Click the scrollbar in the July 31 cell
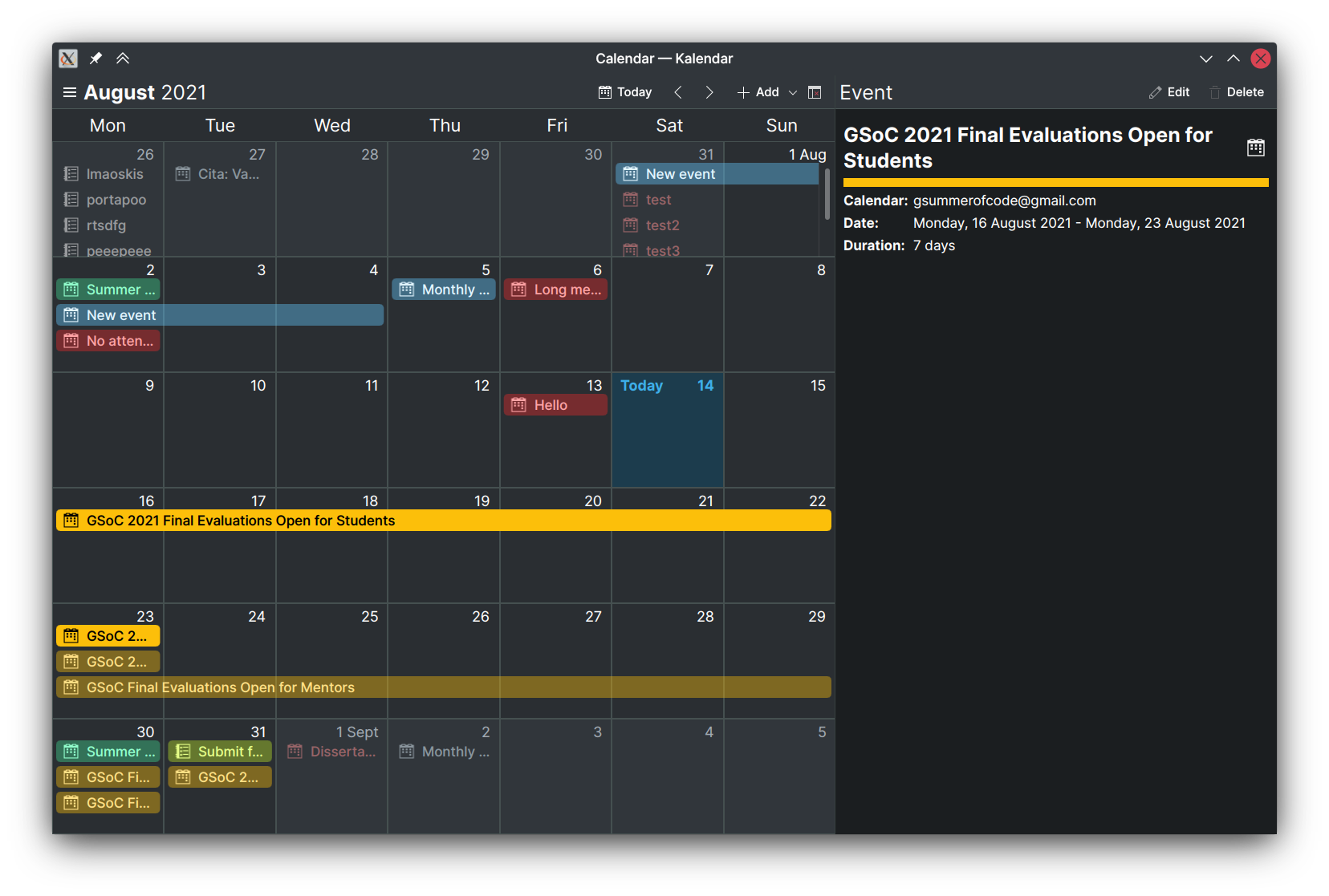This screenshot has width=1329, height=896. (827, 194)
